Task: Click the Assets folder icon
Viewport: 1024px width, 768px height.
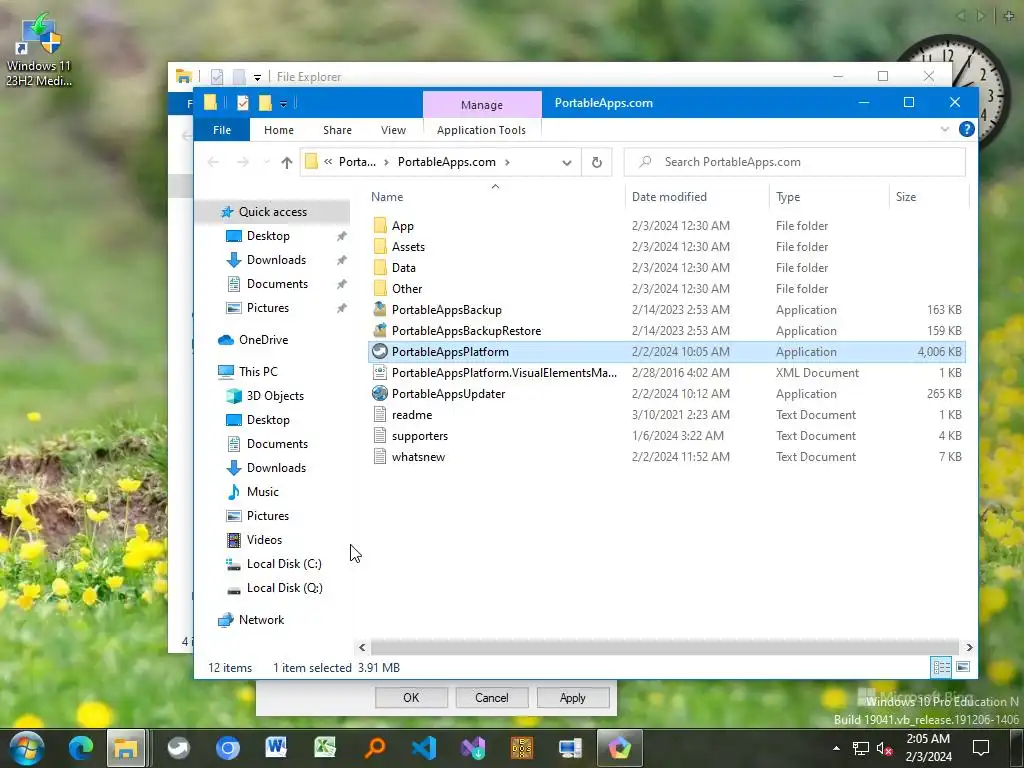Action: click(x=380, y=247)
